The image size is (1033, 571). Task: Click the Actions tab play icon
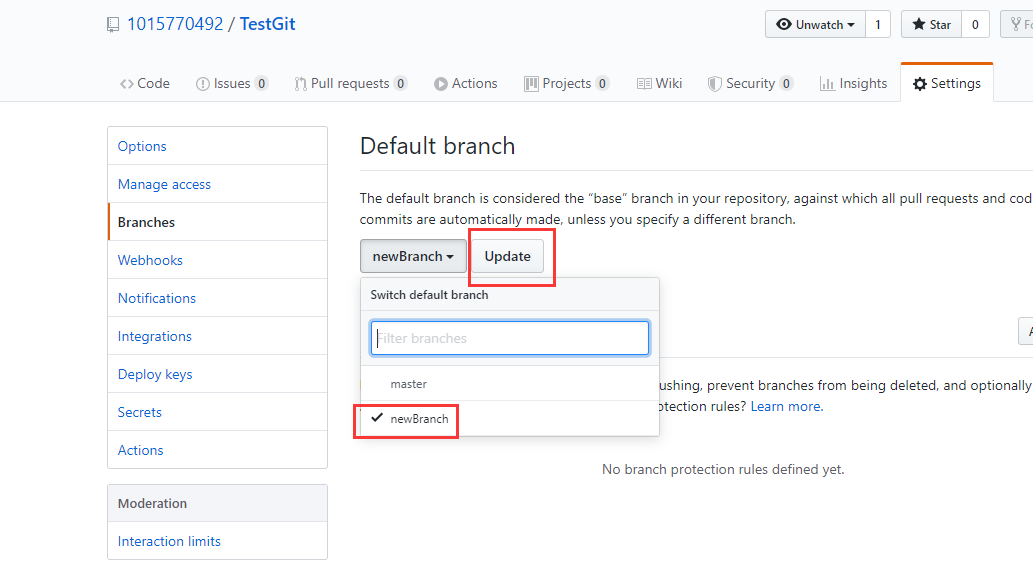(x=441, y=84)
